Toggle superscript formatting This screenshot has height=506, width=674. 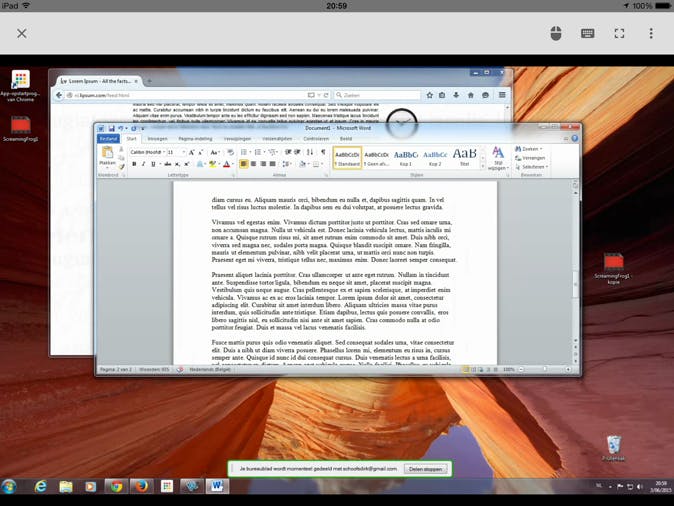pyautogui.click(x=187, y=164)
